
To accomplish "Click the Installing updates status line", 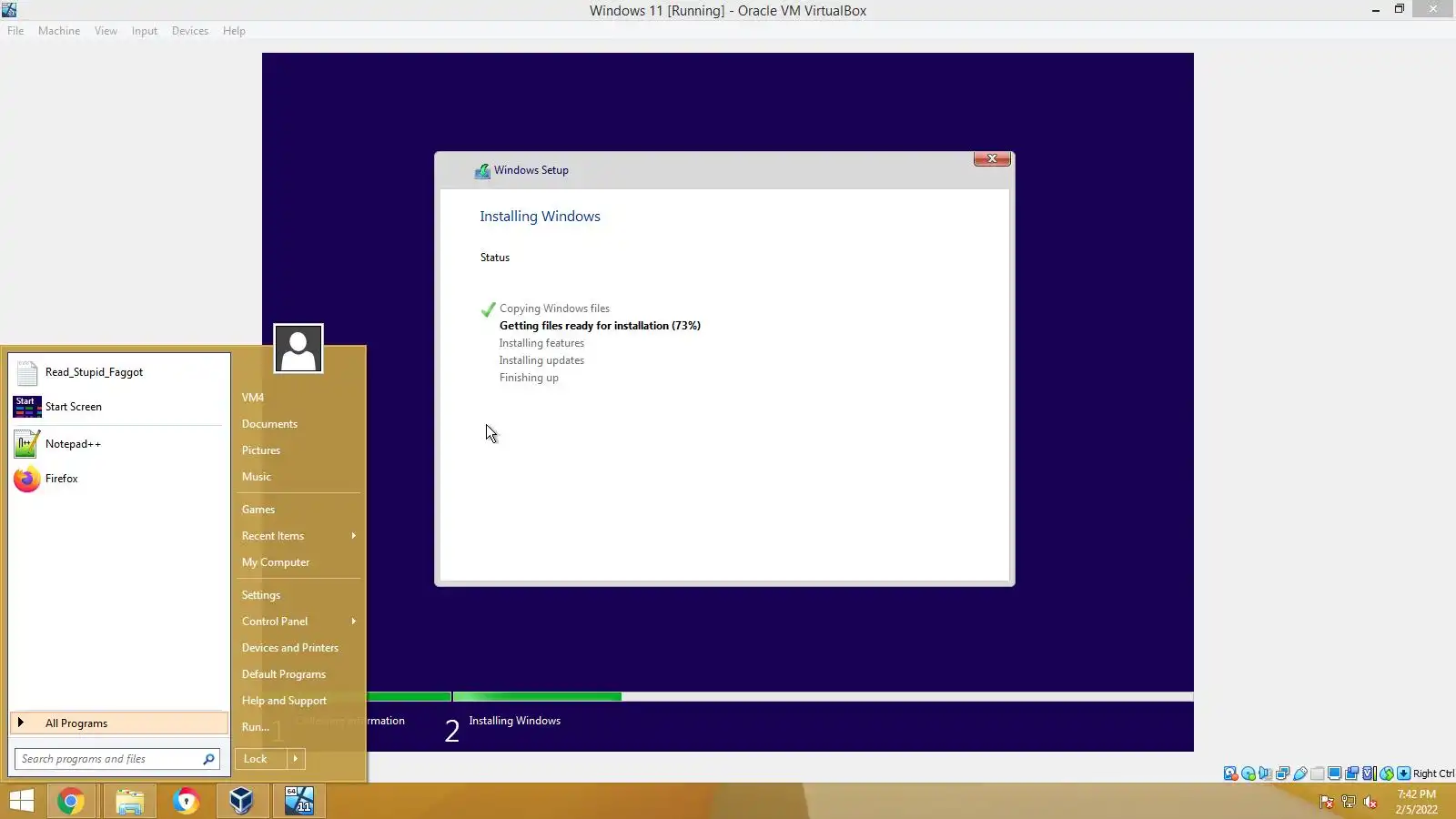I will 541,360.
